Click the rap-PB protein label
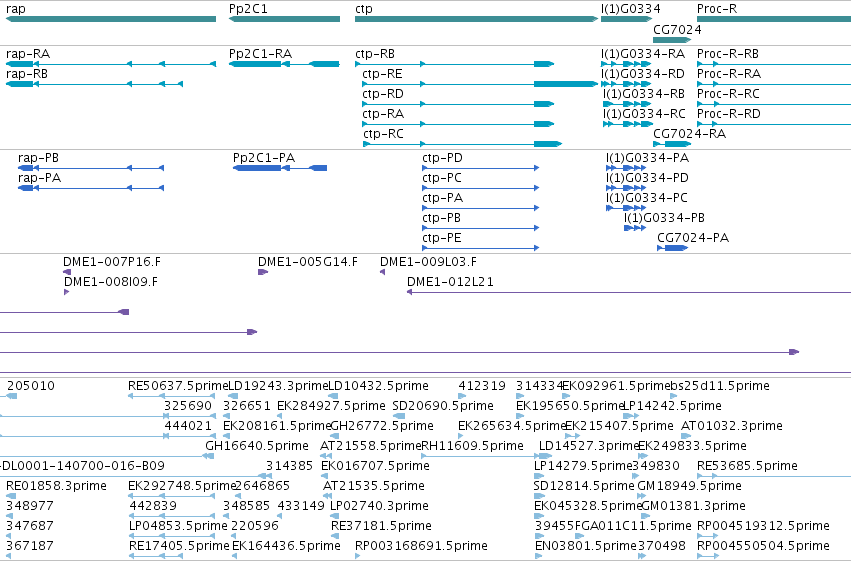The width and height of the screenshot is (851, 561). click(x=38, y=158)
